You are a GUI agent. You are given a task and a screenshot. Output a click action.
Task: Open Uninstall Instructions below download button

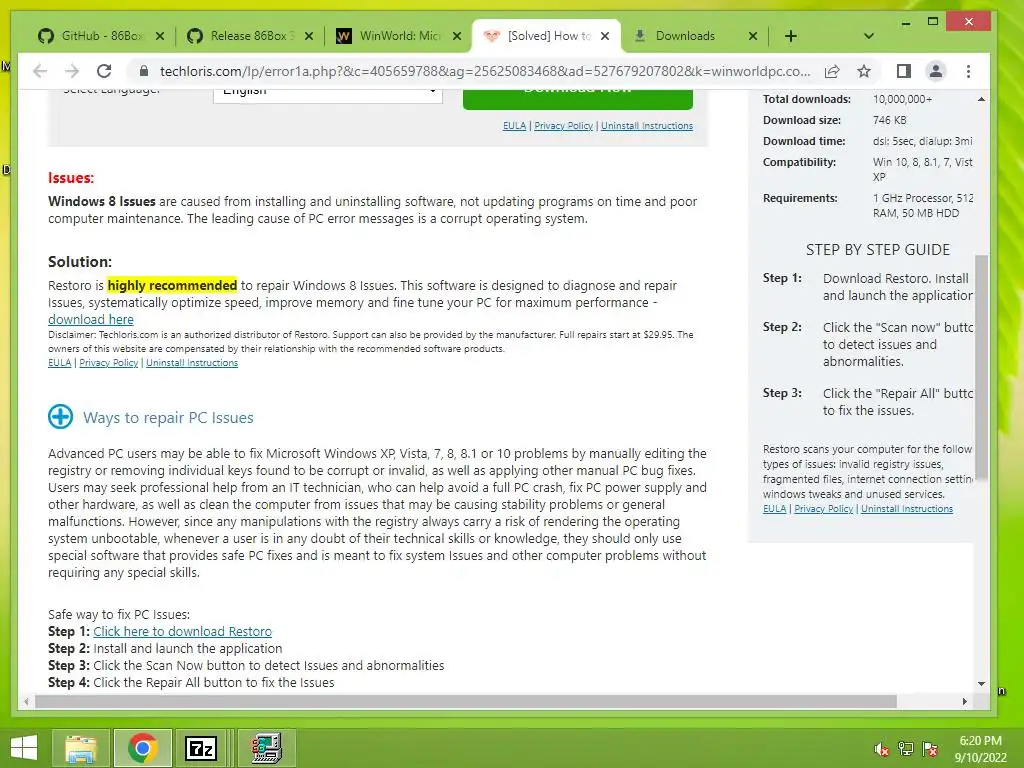tap(647, 126)
